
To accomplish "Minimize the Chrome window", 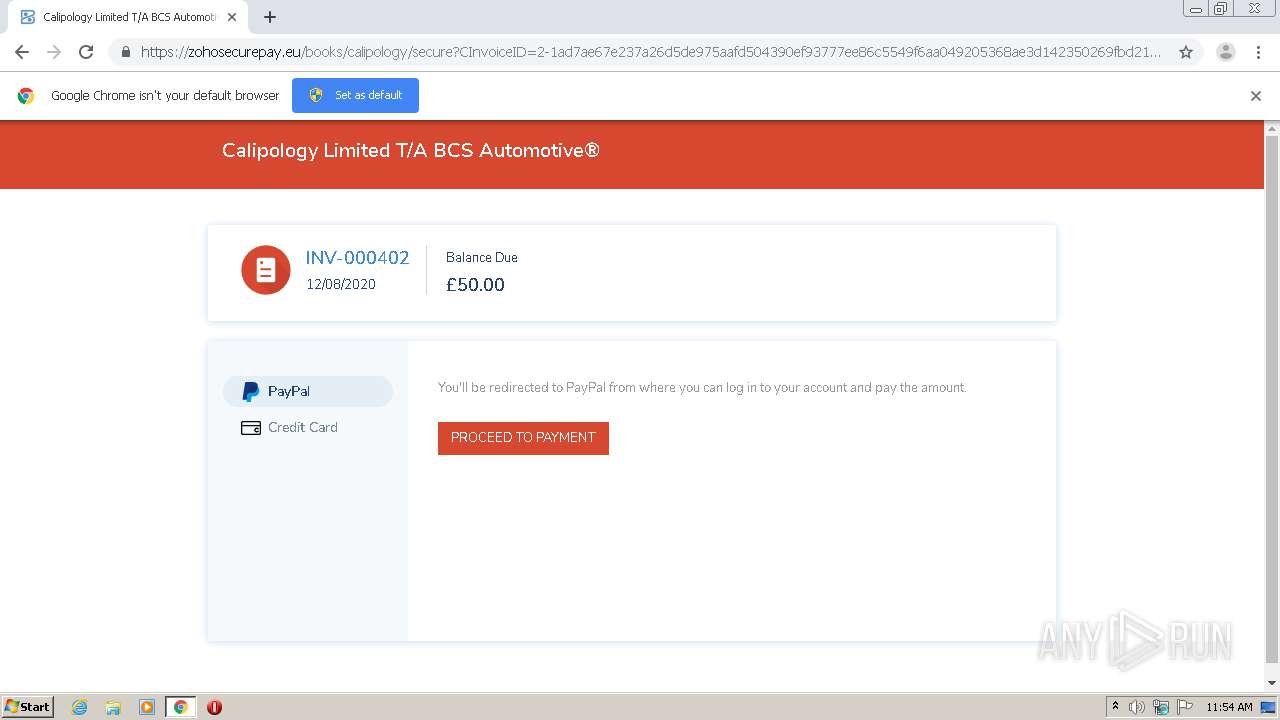I will (x=1196, y=9).
